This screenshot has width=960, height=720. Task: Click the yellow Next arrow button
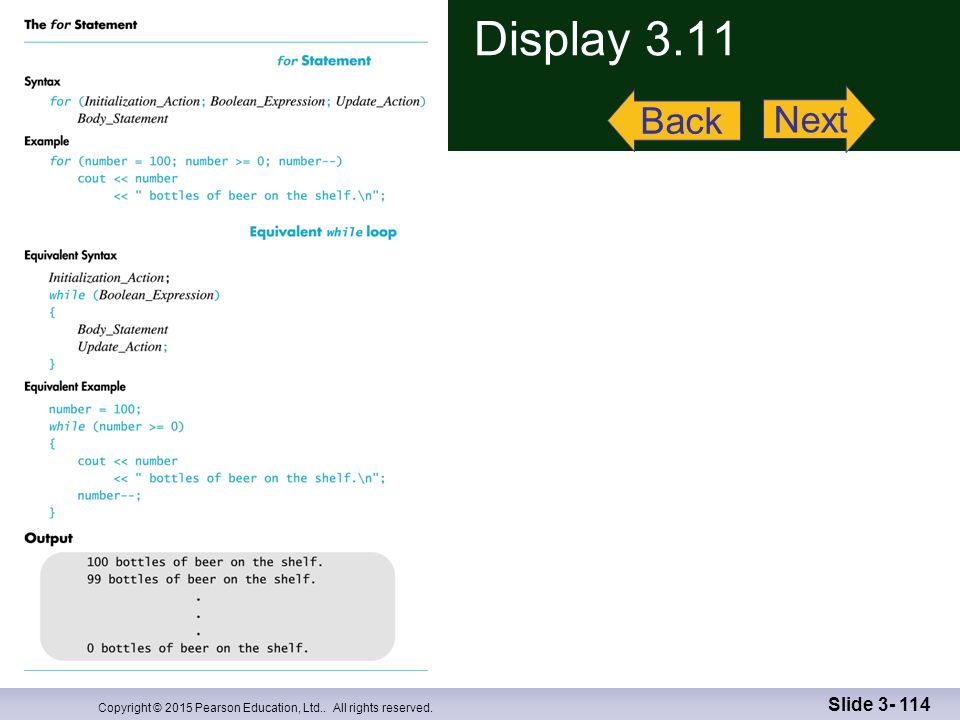coord(819,119)
